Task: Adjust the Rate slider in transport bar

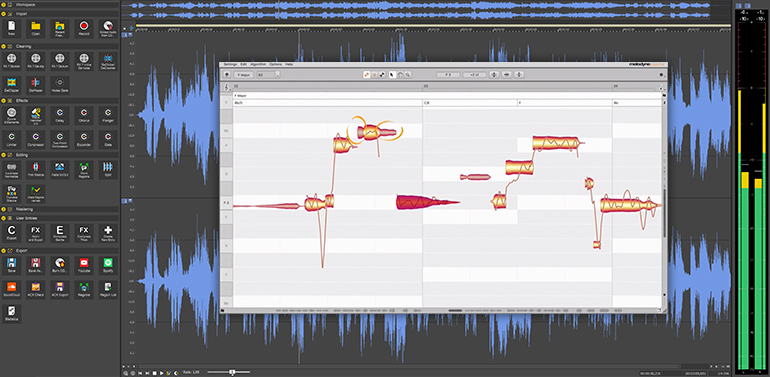Action: 232,372
